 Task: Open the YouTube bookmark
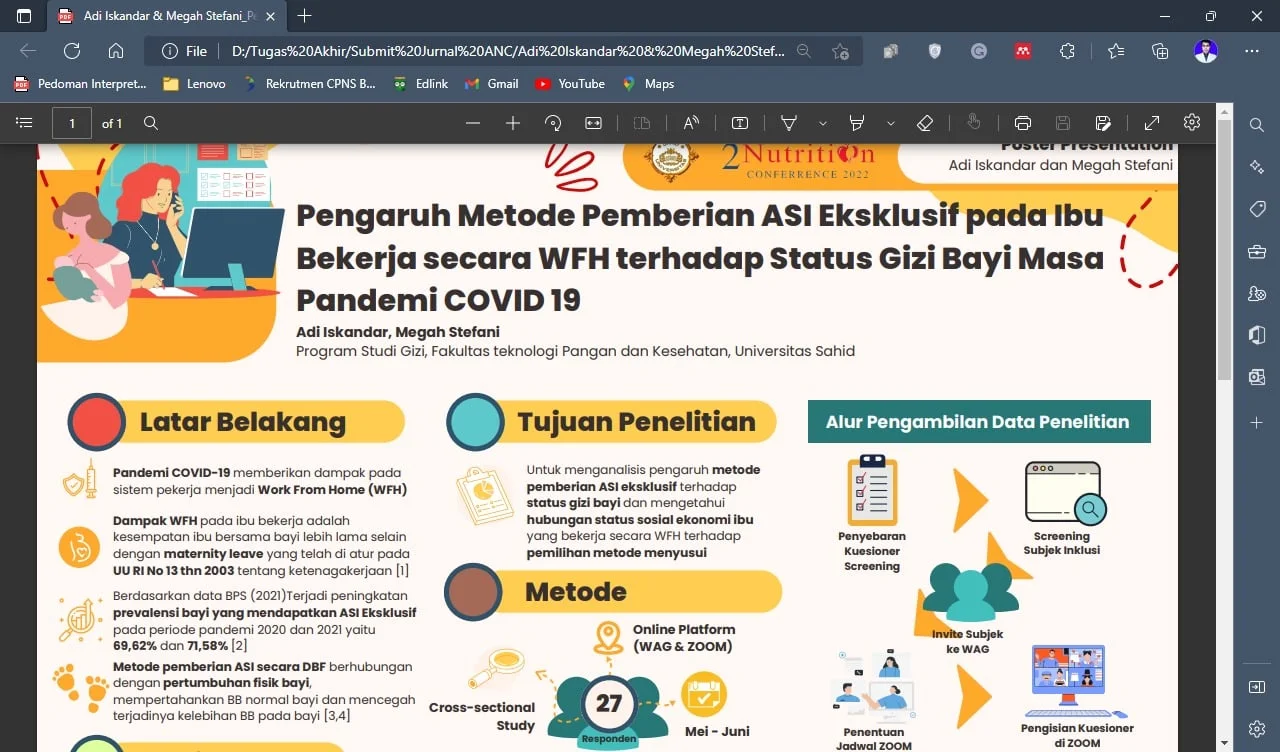(569, 84)
